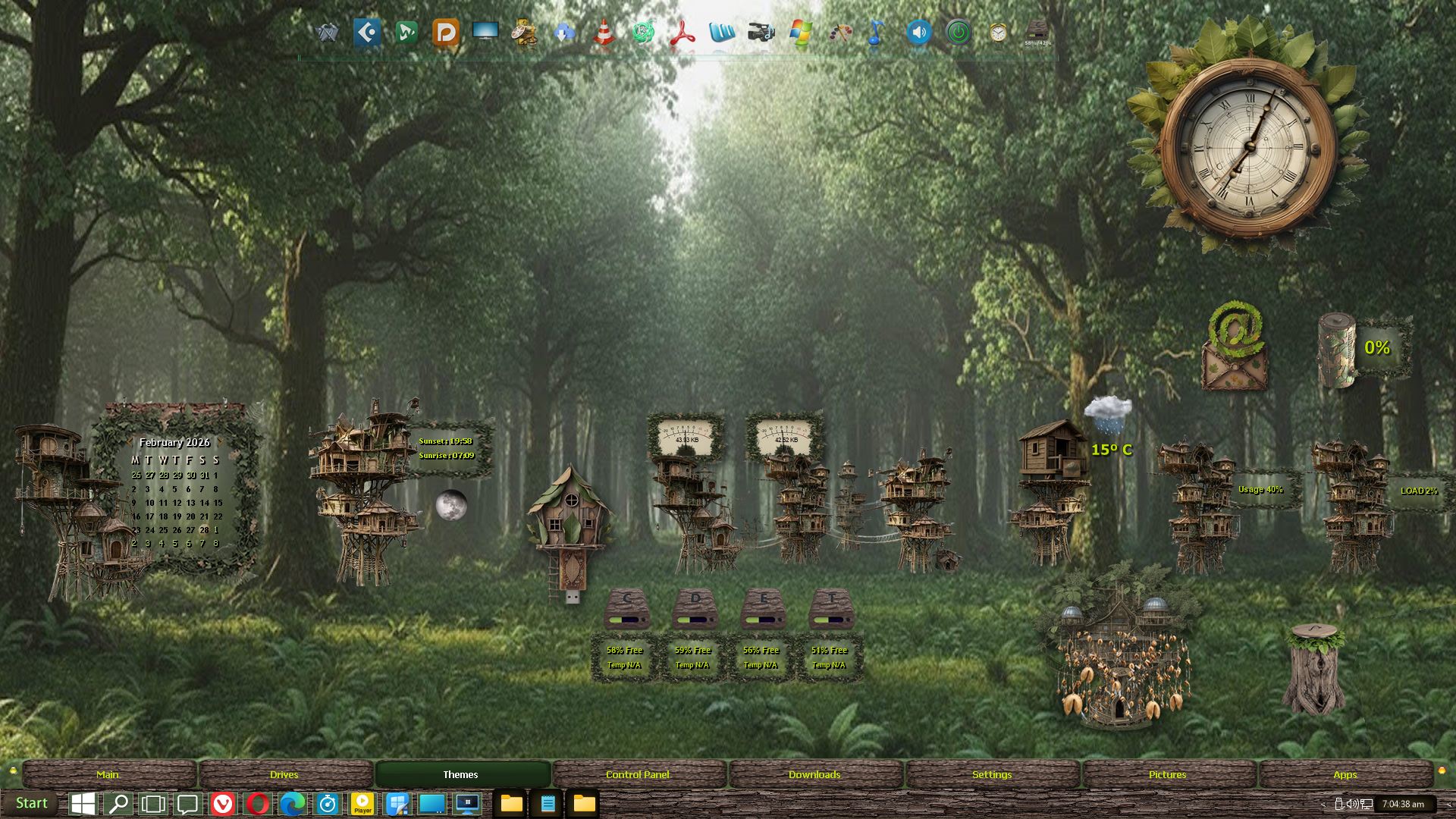Open Vivaldi browser from taskbar
This screenshot has height=819, width=1456.
tap(222, 804)
